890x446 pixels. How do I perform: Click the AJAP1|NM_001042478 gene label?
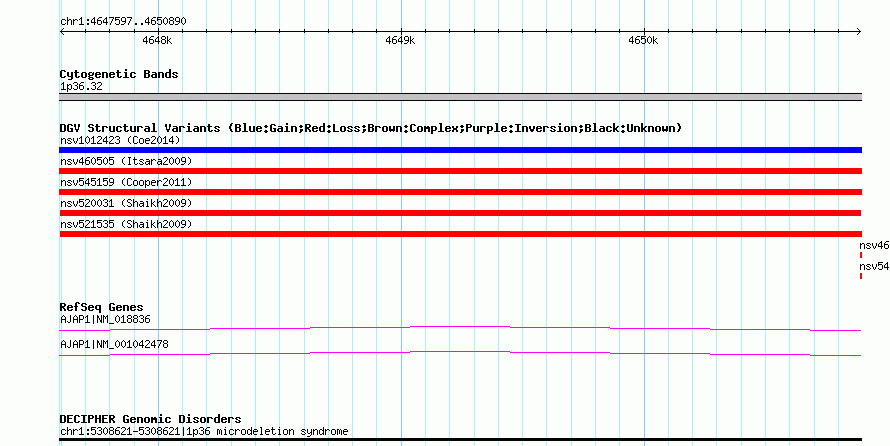pyautogui.click(x=114, y=344)
